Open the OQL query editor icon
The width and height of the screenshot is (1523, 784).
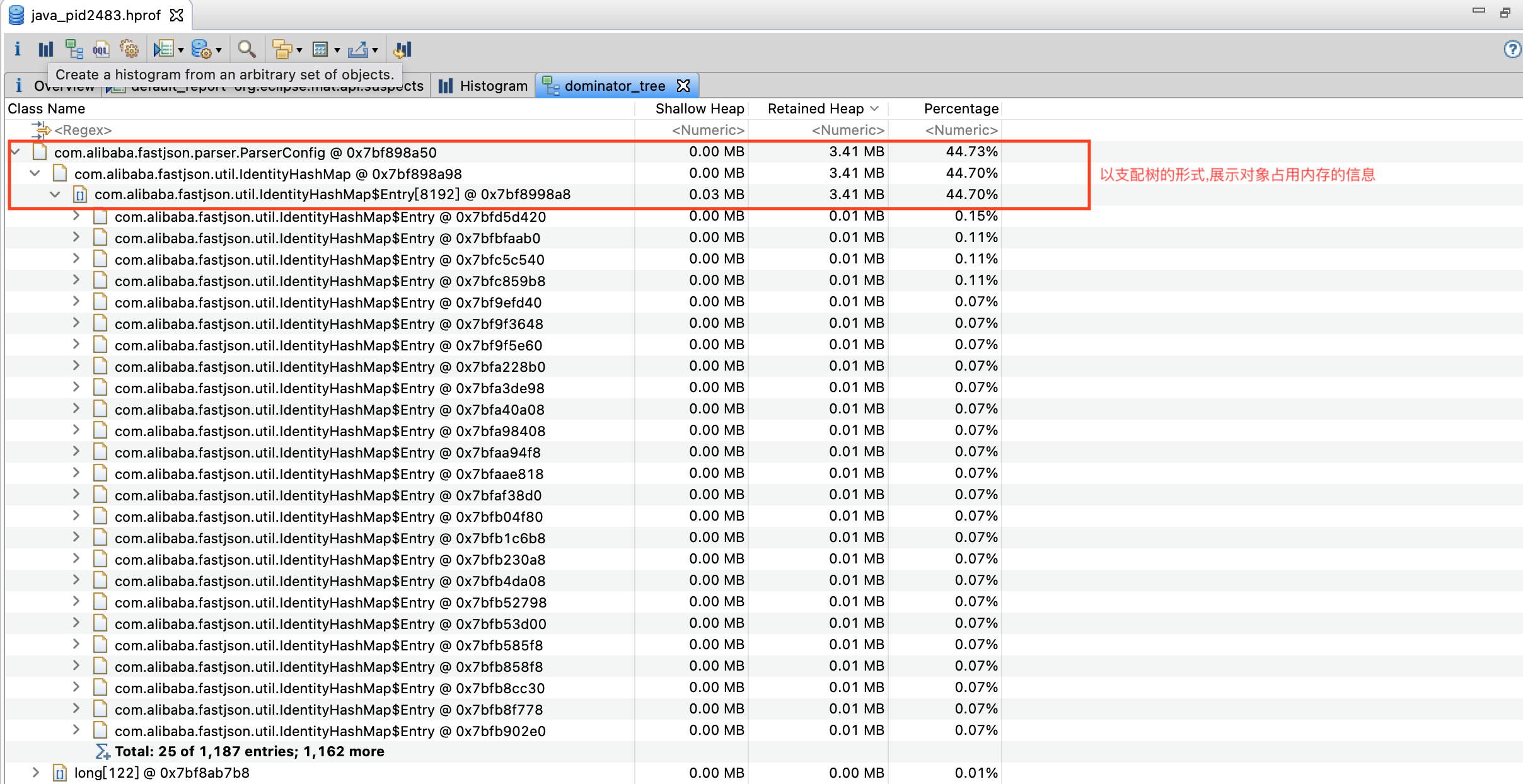(101, 49)
